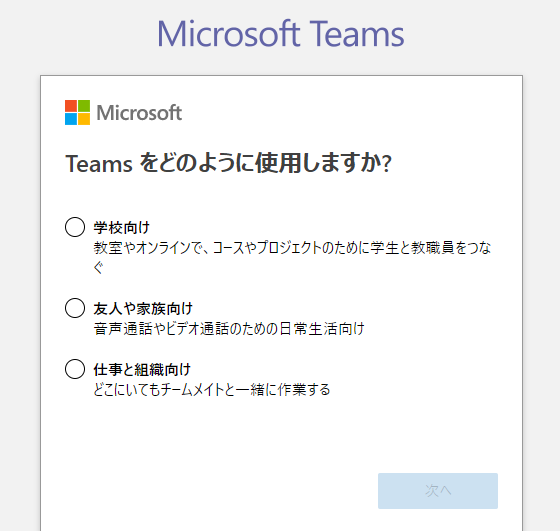The image size is (560, 531).
Task: Click the green square of Microsoft logo
Action: 84,106
